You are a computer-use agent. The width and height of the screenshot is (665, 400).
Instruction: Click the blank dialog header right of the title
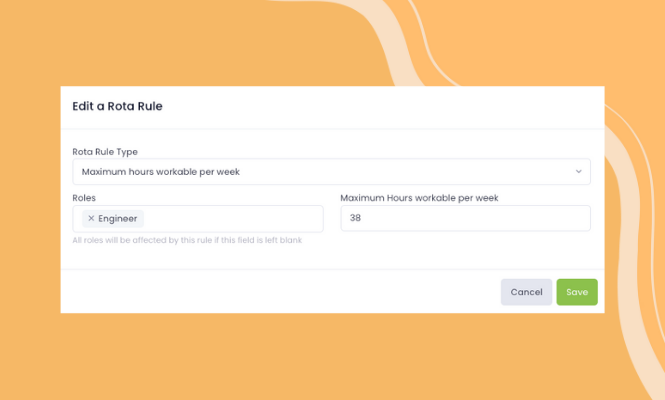(382, 107)
